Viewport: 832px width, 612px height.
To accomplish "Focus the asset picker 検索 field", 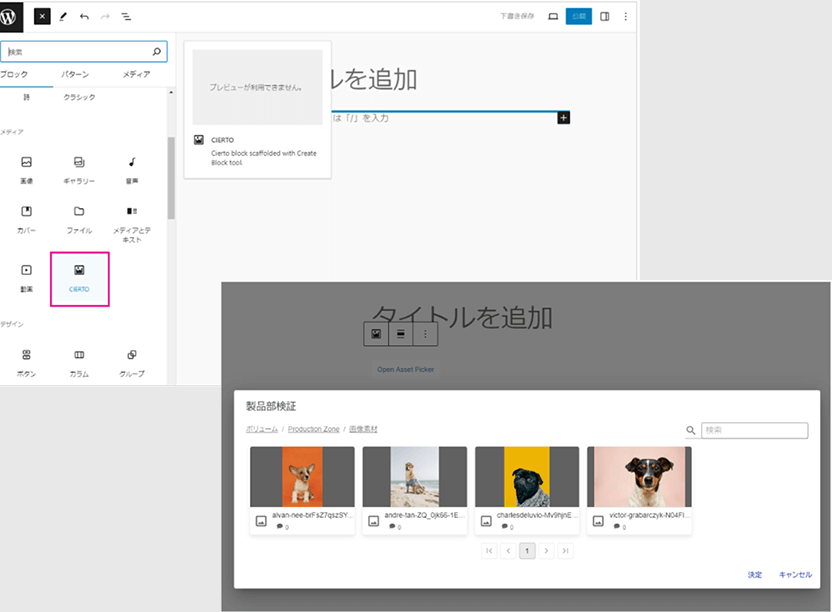I will [x=755, y=430].
